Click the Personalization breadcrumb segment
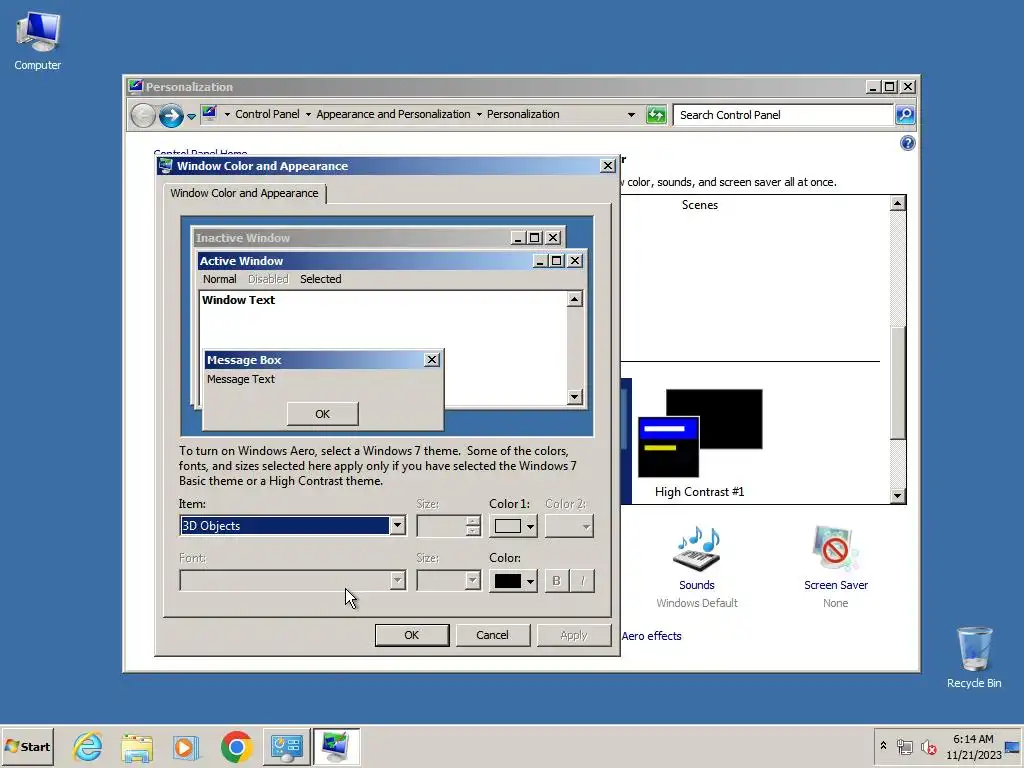1024x768 pixels. (x=523, y=114)
